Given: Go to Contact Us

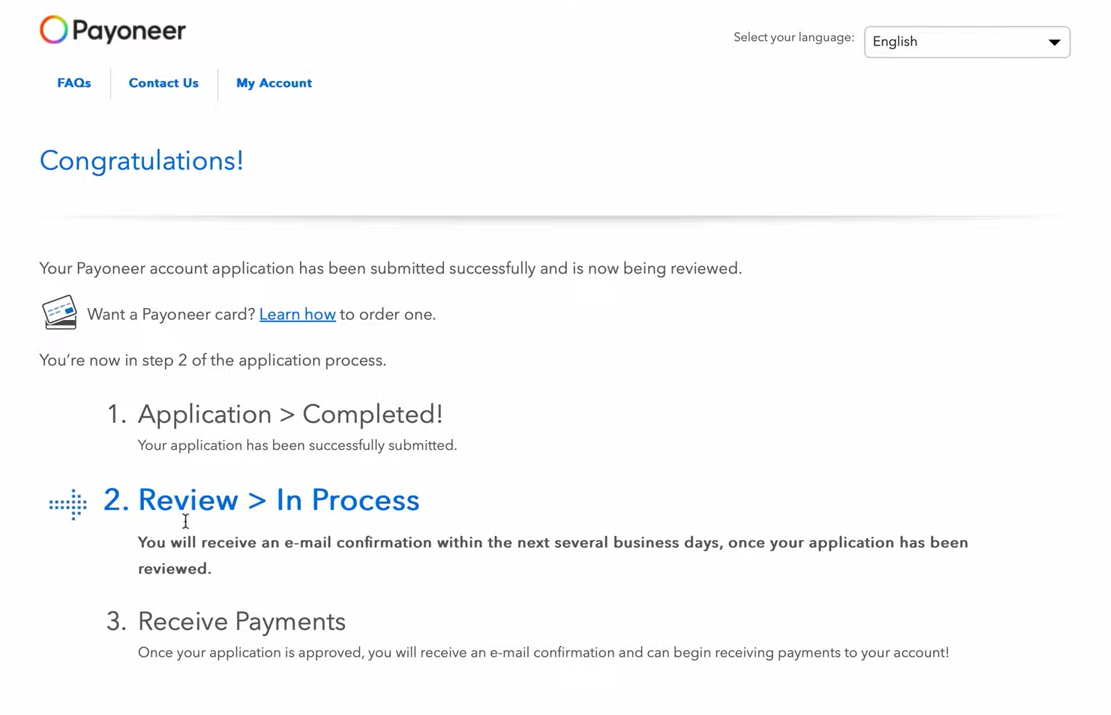Looking at the screenshot, I should pos(163,83).
